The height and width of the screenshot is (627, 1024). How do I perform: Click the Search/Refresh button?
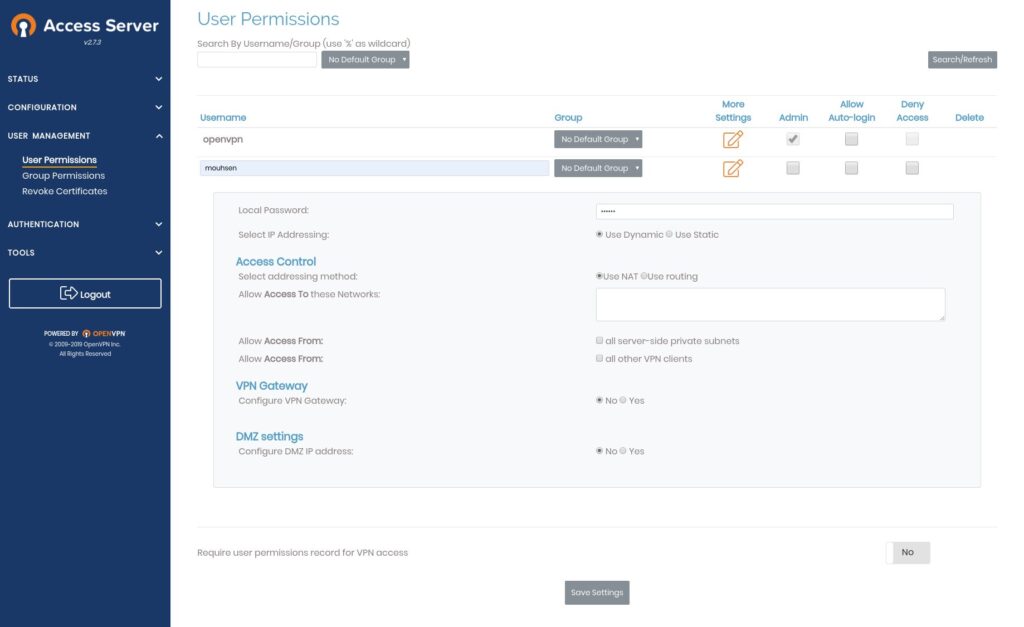[962, 59]
